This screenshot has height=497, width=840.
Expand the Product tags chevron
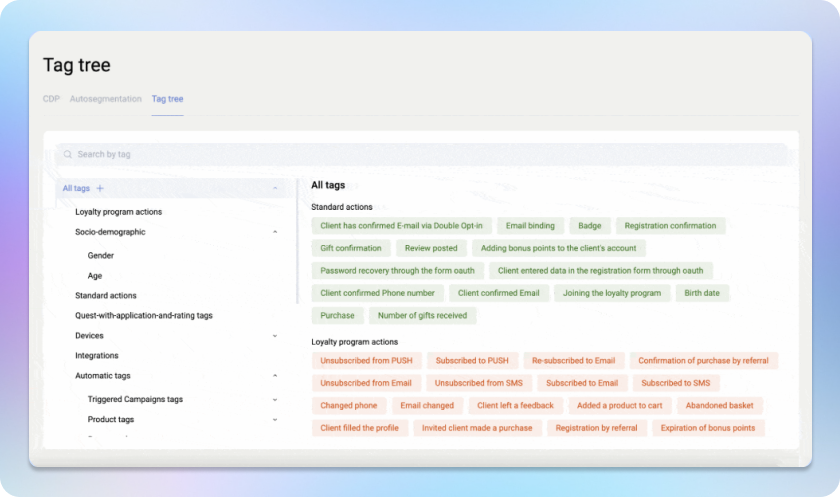coord(275,420)
